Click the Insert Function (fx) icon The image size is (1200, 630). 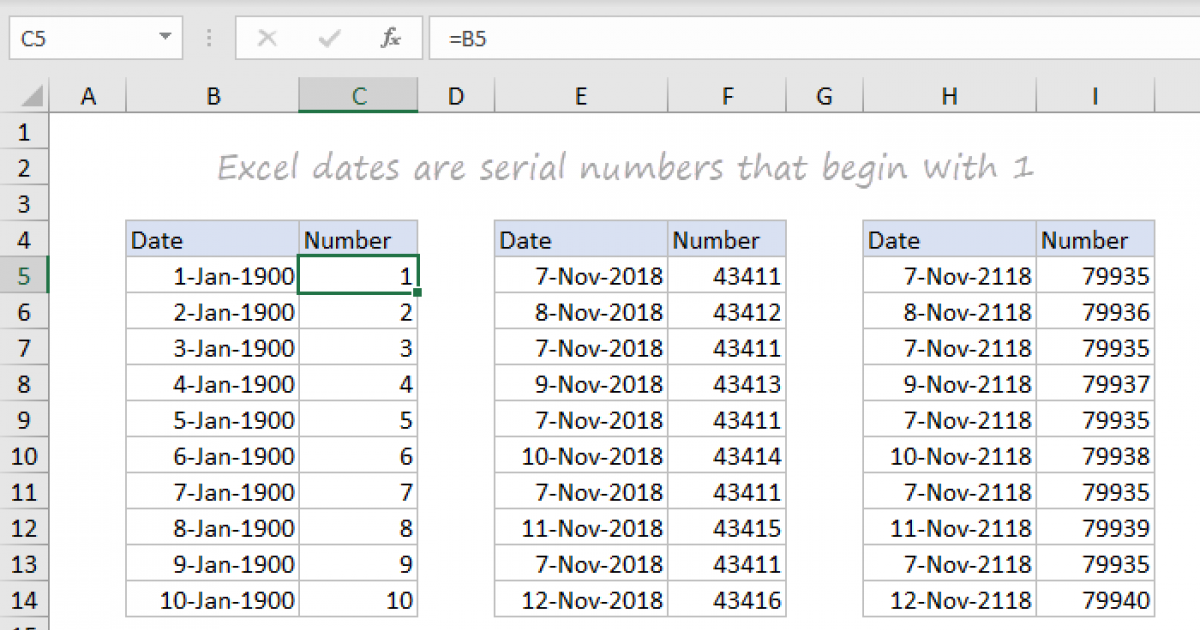tap(390, 38)
